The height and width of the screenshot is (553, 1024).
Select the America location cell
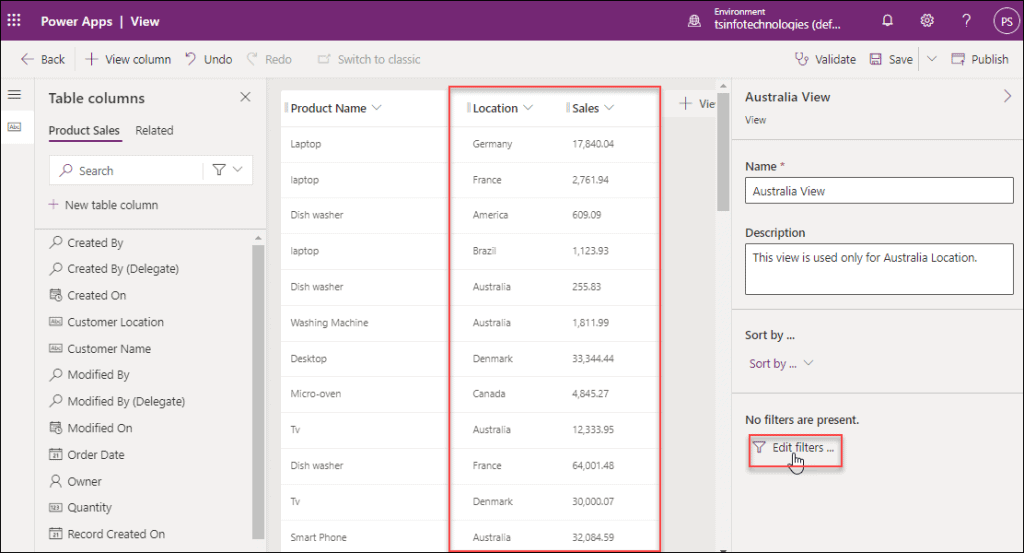point(490,215)
